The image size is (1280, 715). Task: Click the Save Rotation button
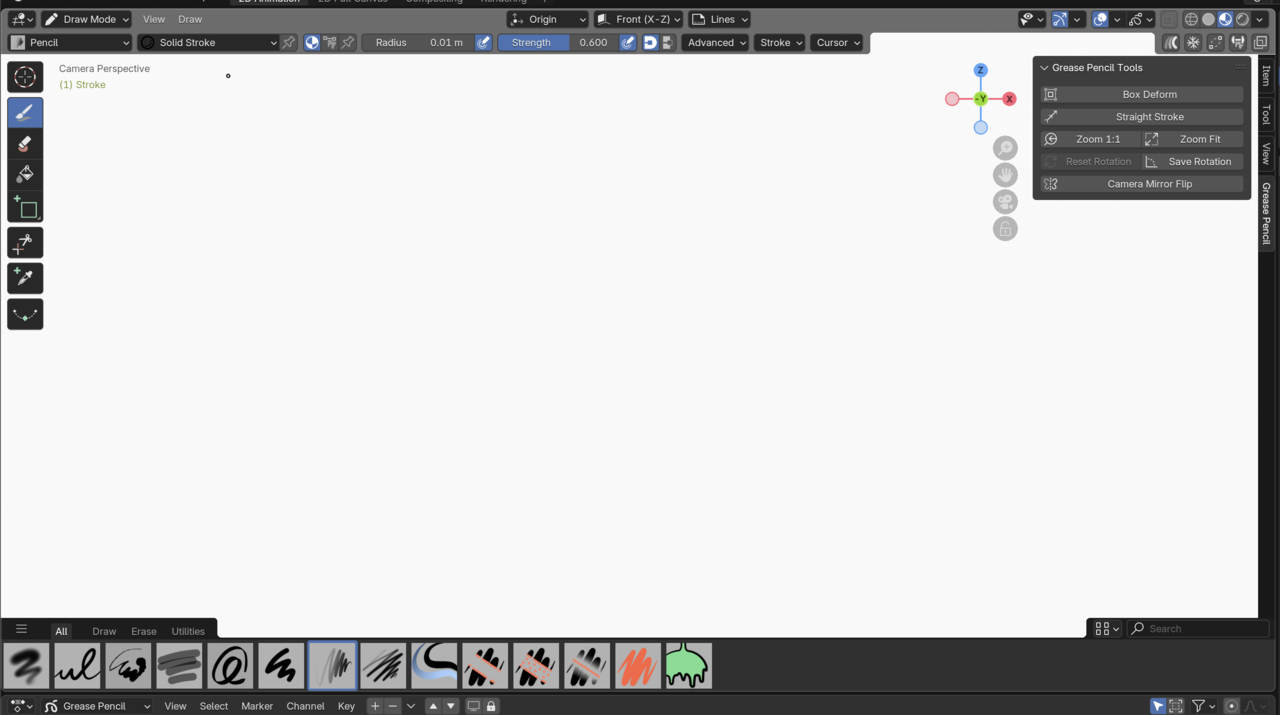(x=1192, y=162)
